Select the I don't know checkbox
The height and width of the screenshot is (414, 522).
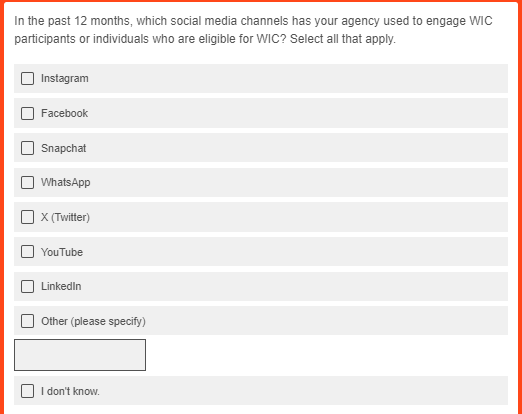coord(27,391)
